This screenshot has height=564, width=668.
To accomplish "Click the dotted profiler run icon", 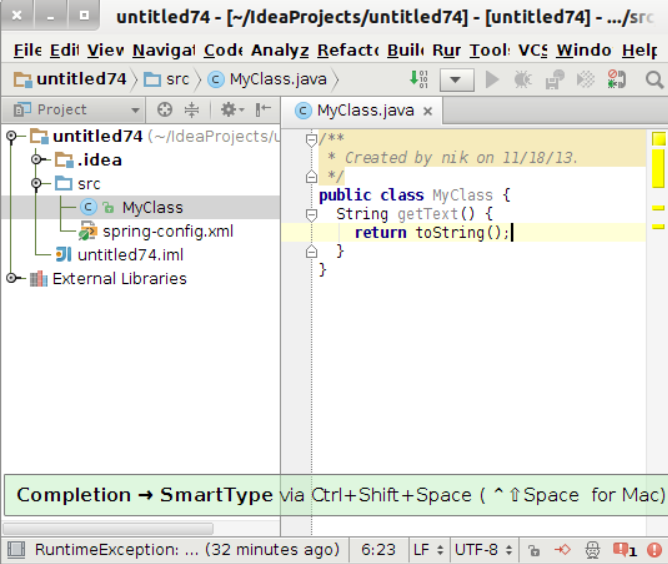I will [x=585, y=80].
